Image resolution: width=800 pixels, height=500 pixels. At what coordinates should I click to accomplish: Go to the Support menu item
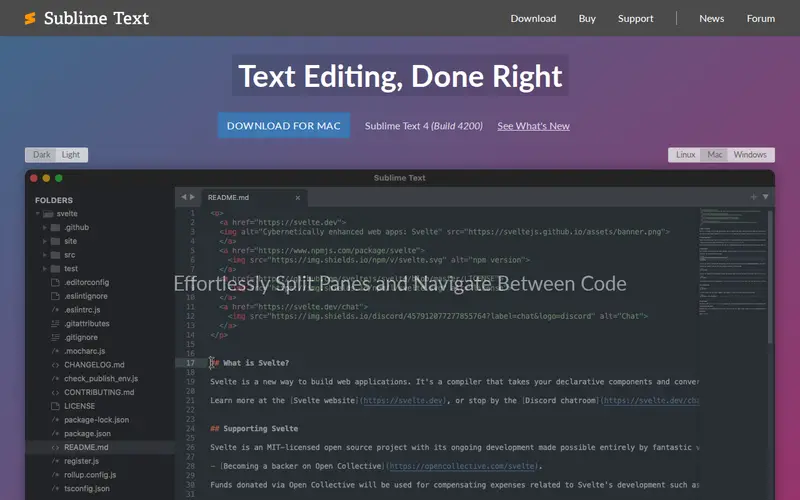[x=635, y=18]
